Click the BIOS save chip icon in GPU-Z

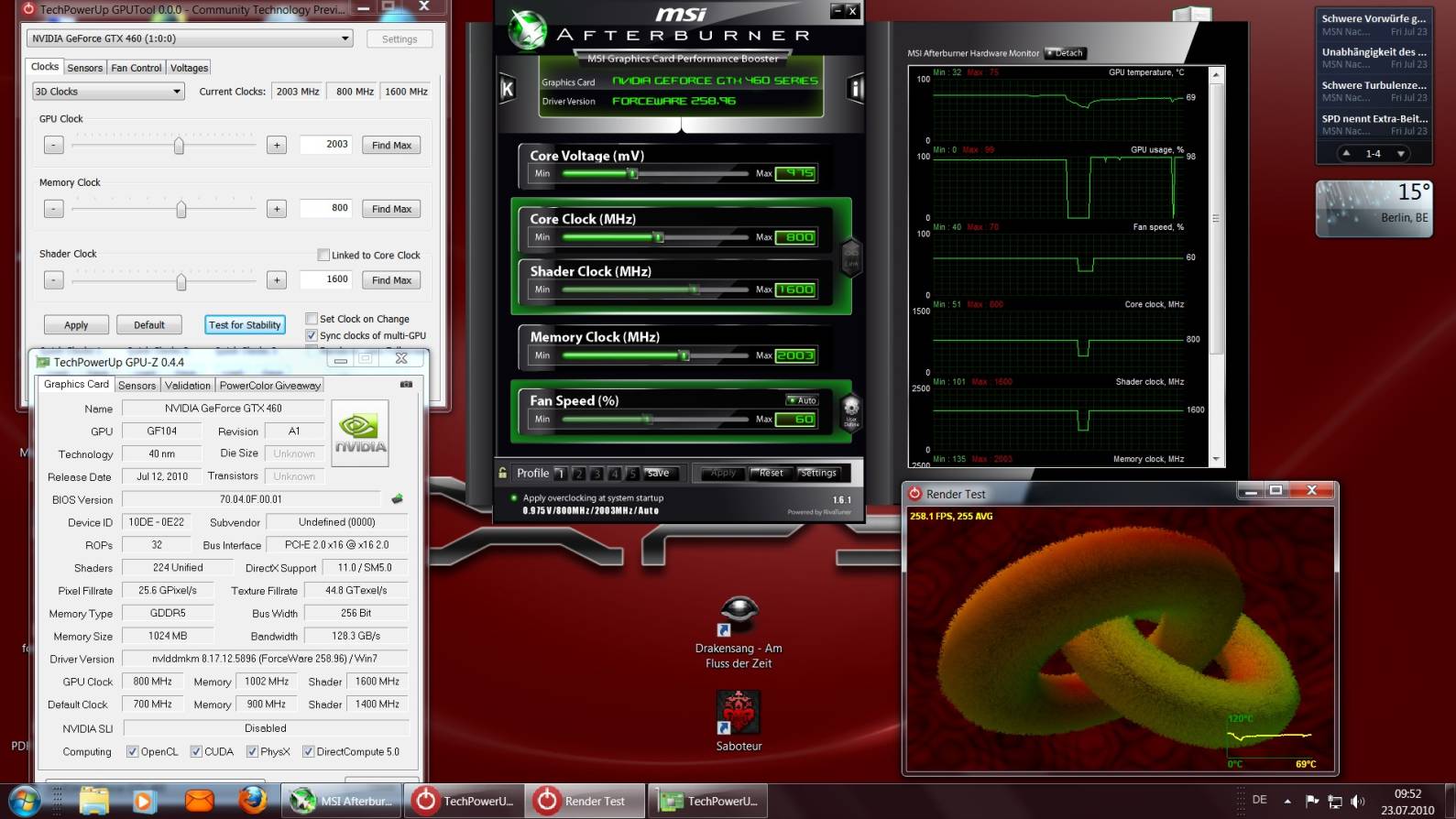tap(397, 499)
